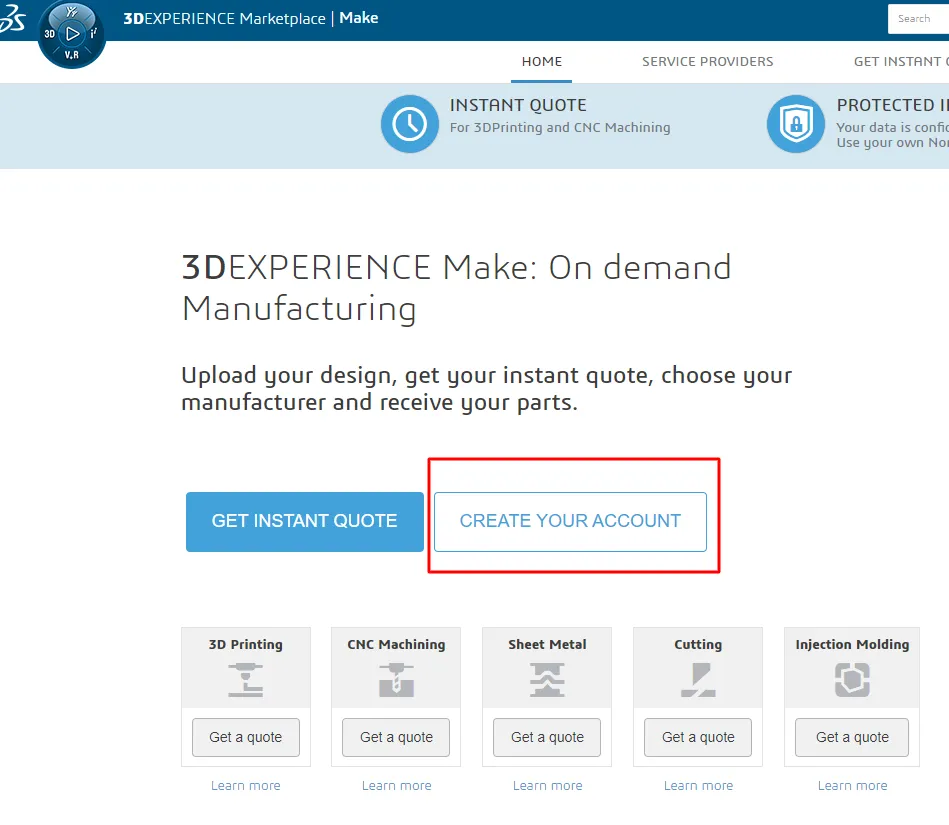
Task: Click the CREATE YOUR ACCOUNT button
Action: [571, 521]
